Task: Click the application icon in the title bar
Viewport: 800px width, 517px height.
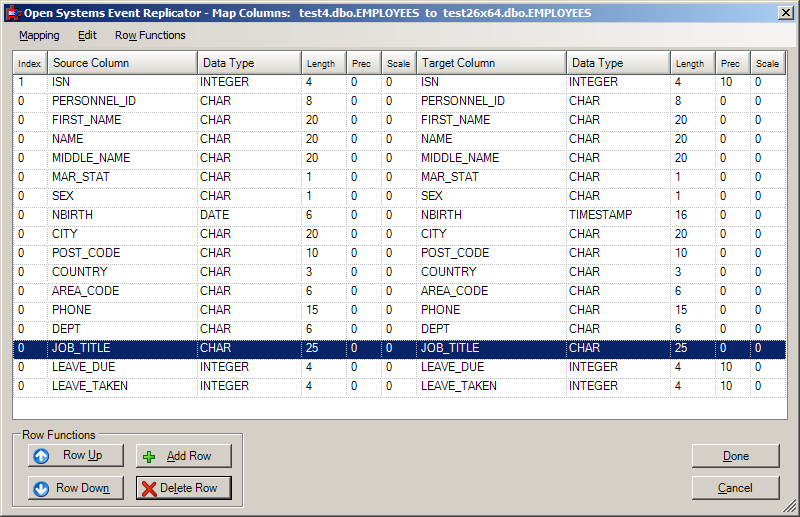Action: pyautogui.click(x=13, y=13)
